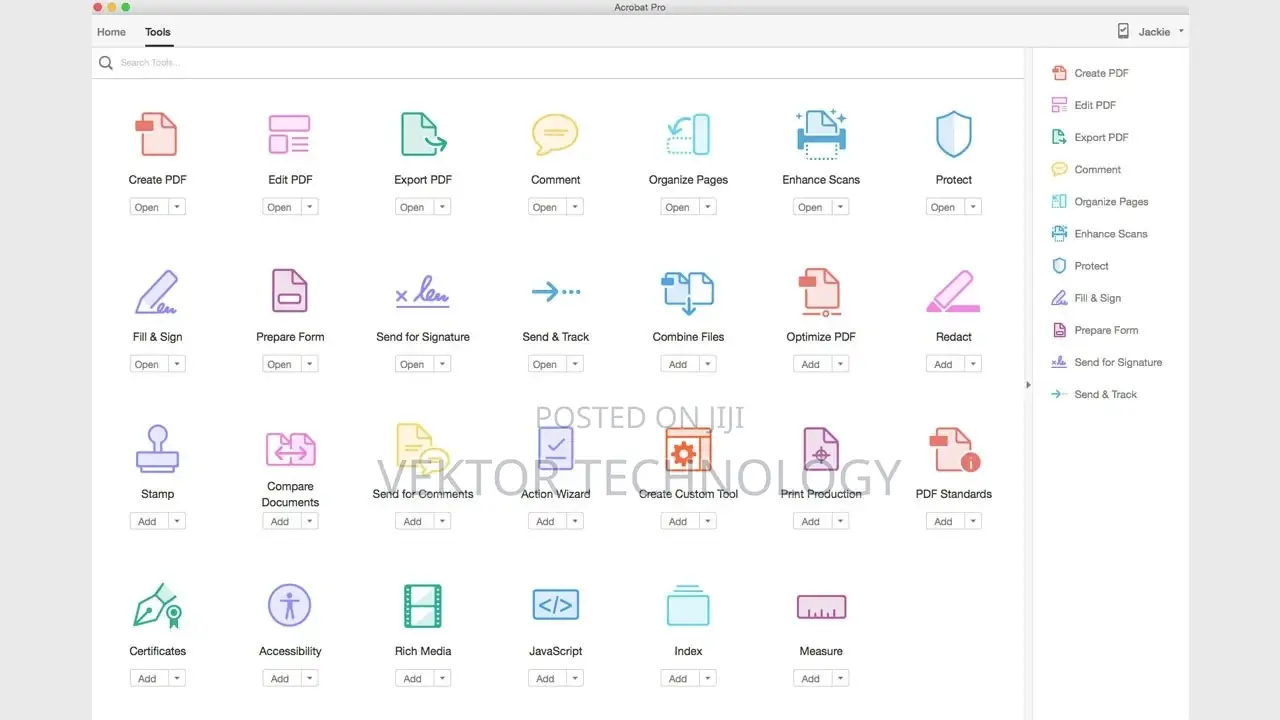The image size is (1280, 720).
Task: Select the Compare Documents icon
Action: click(x=290, y=448)
